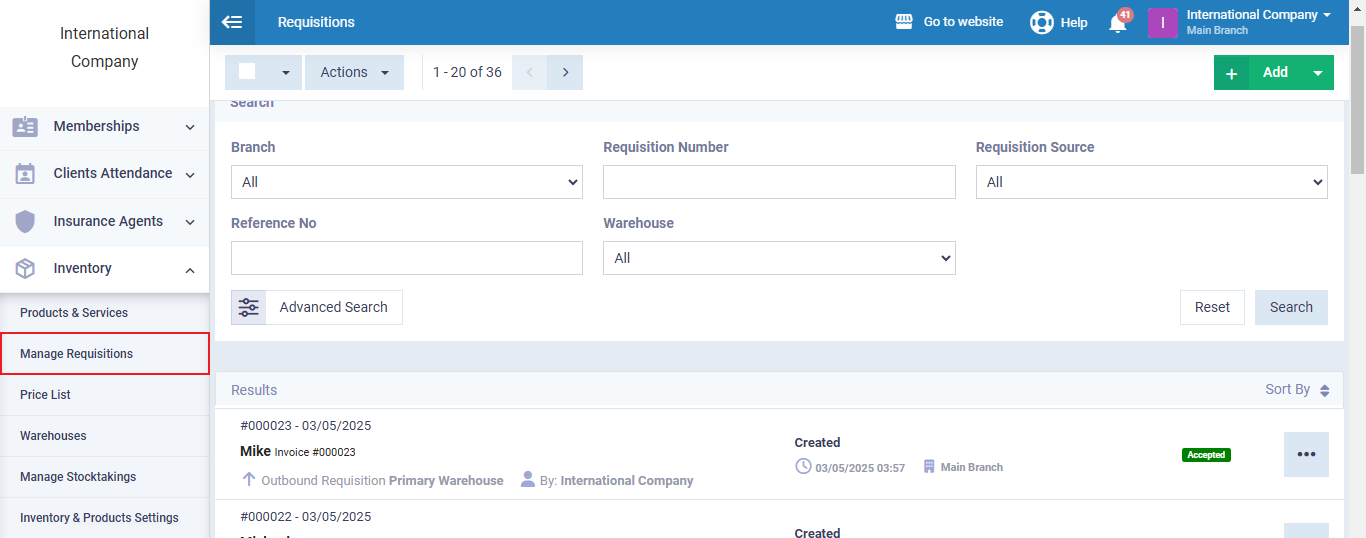This screenshot has height=538, width=1366.
Task: Click the Advanced Search sliders icon
Action: pos(249,308)
